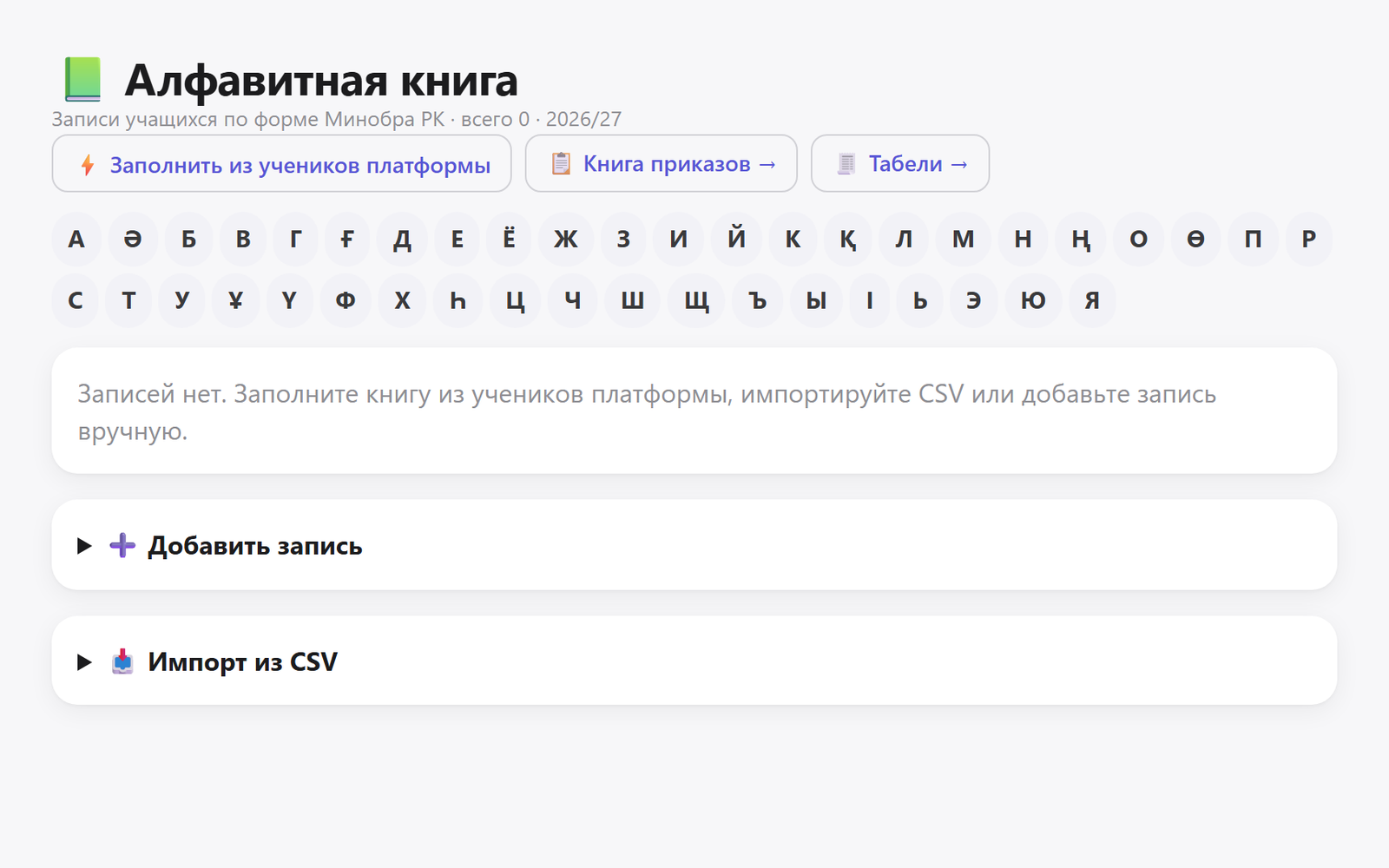Choose Kazakh letter Ғ

tap(347, 239)
